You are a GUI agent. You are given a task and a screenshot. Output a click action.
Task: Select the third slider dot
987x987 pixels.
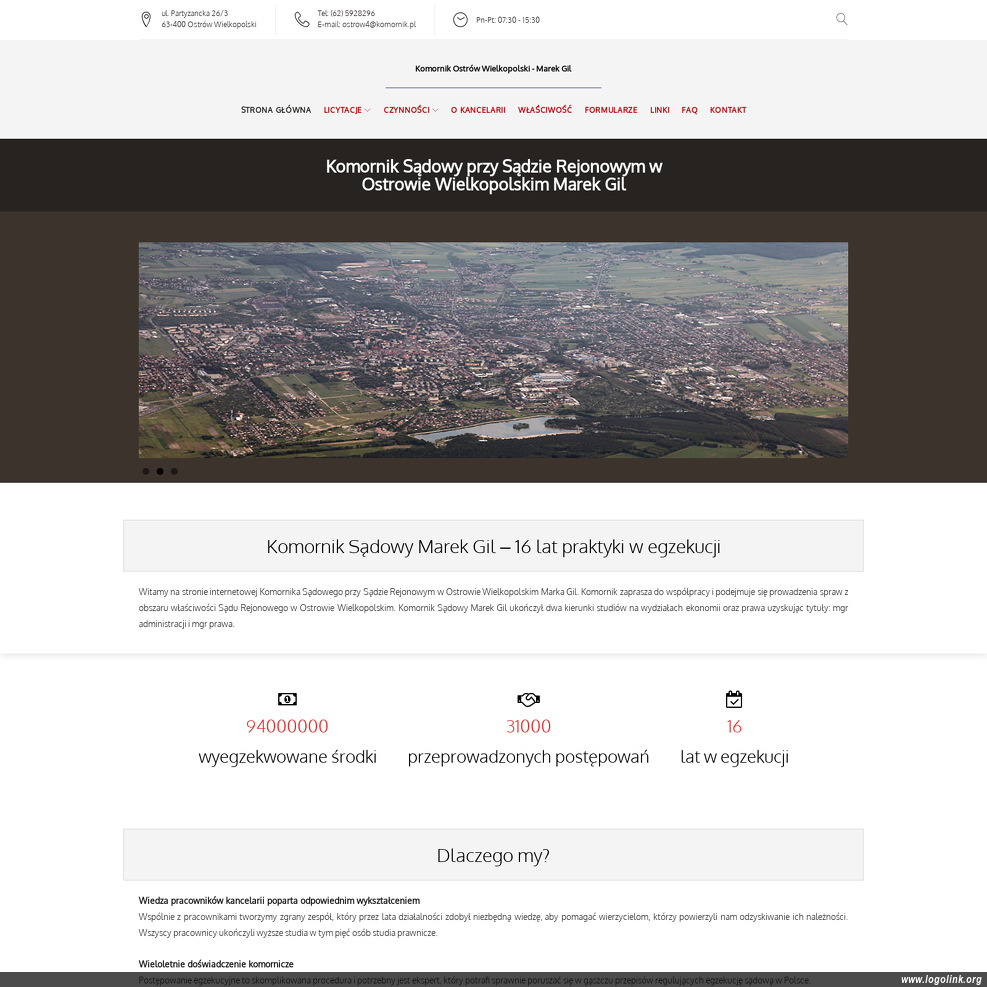(174, 471)
